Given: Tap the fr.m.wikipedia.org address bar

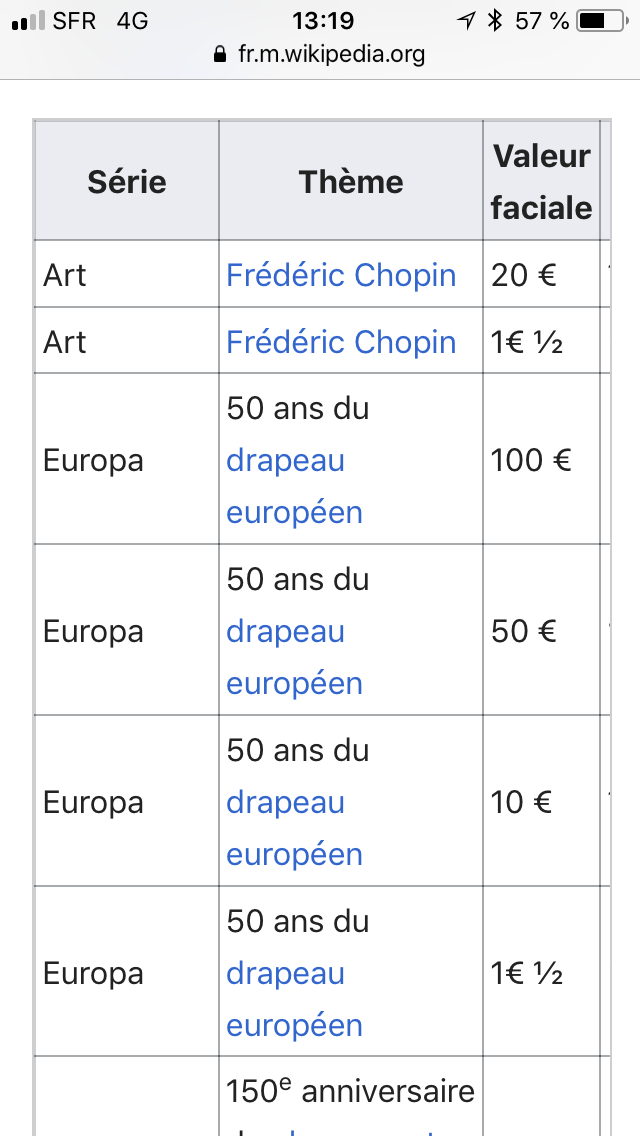Looking at the screenshot, I should click(331, 54).
